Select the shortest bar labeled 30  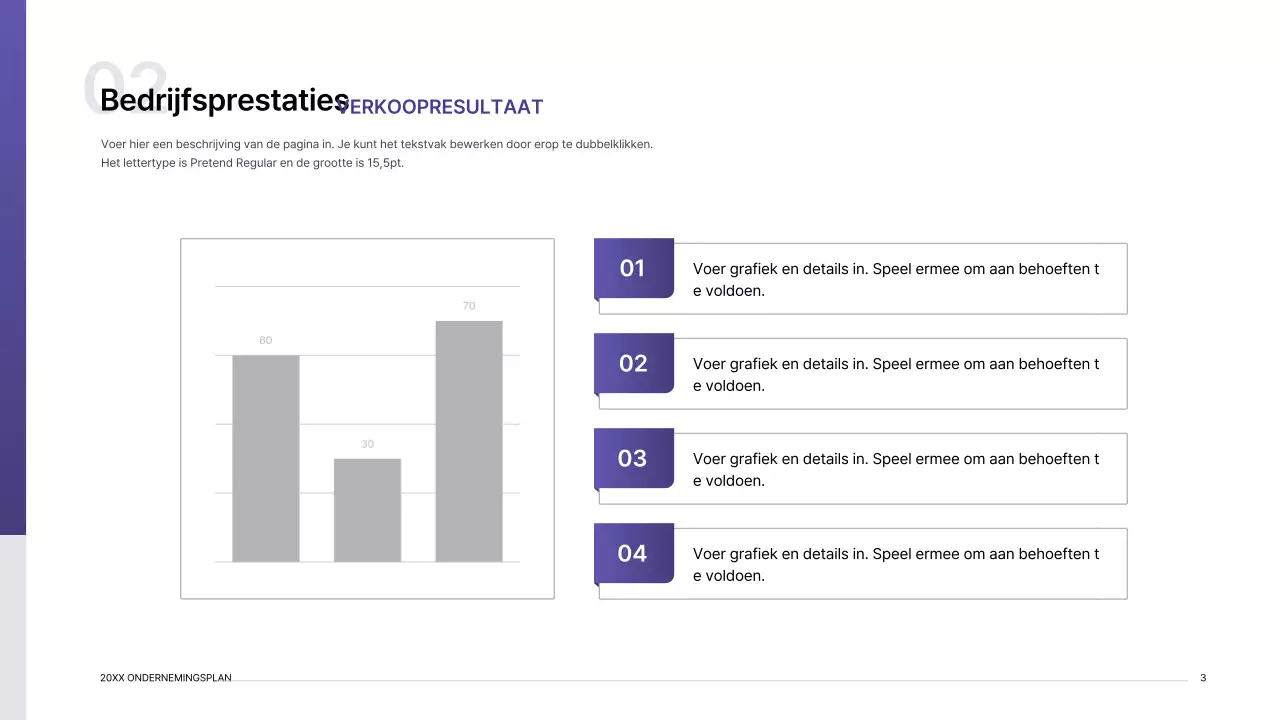[367, 510]
